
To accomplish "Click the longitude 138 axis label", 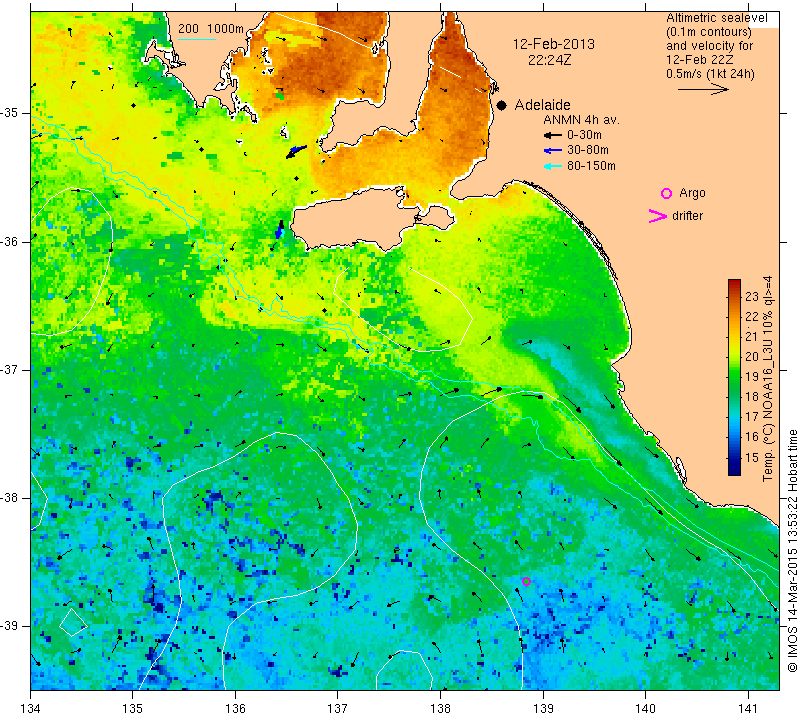I will coord(440,709).
